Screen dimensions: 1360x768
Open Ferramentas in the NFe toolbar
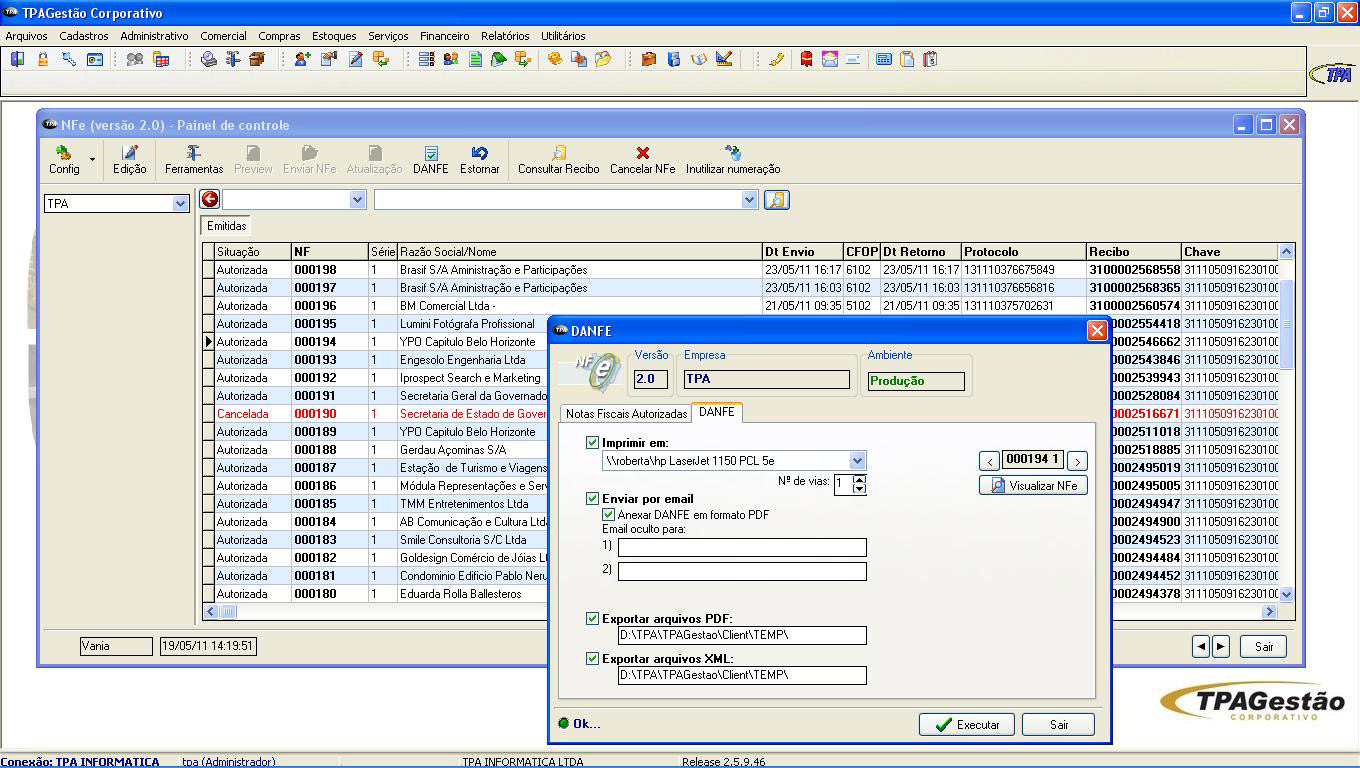point(194,159)
